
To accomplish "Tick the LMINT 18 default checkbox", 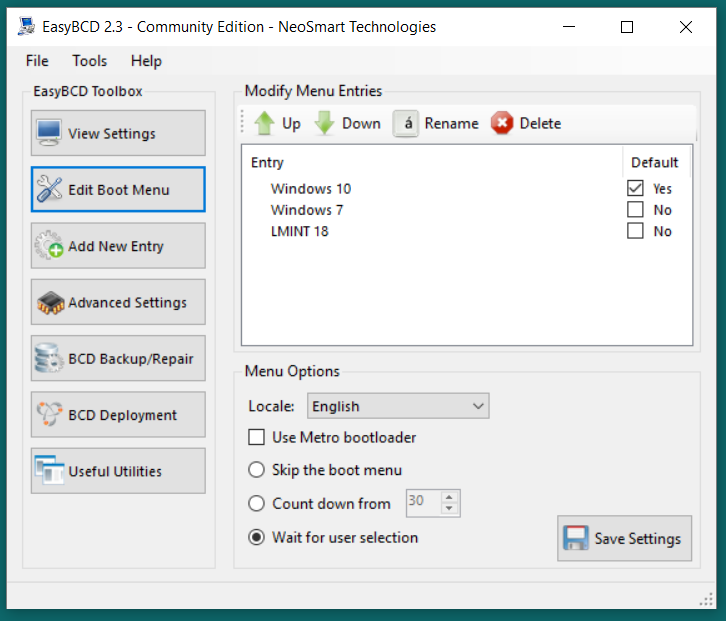I will click(x=635, y=231).
